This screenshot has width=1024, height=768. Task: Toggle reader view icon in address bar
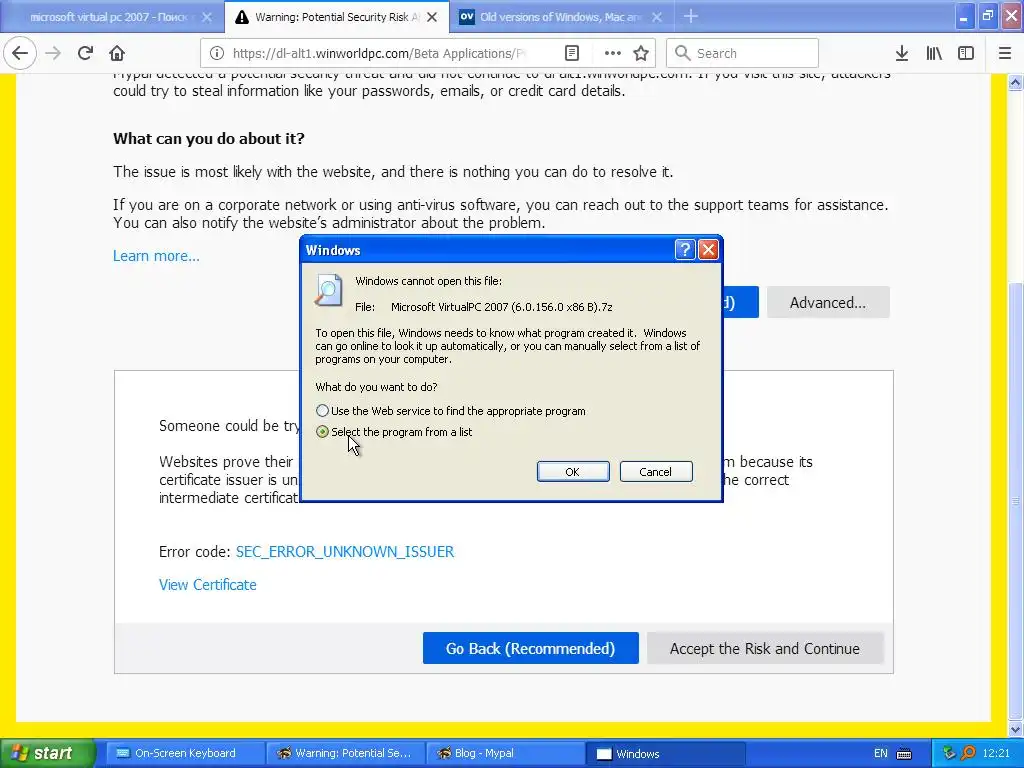(571, 54)
